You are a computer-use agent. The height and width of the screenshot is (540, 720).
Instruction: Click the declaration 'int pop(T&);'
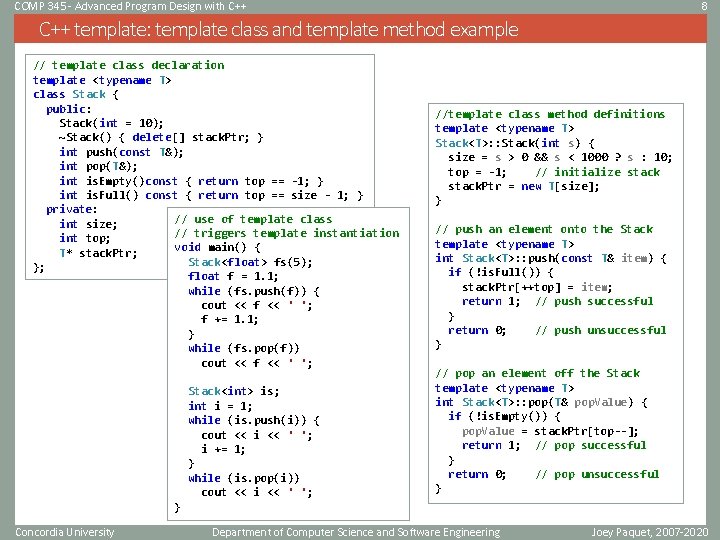98,166
